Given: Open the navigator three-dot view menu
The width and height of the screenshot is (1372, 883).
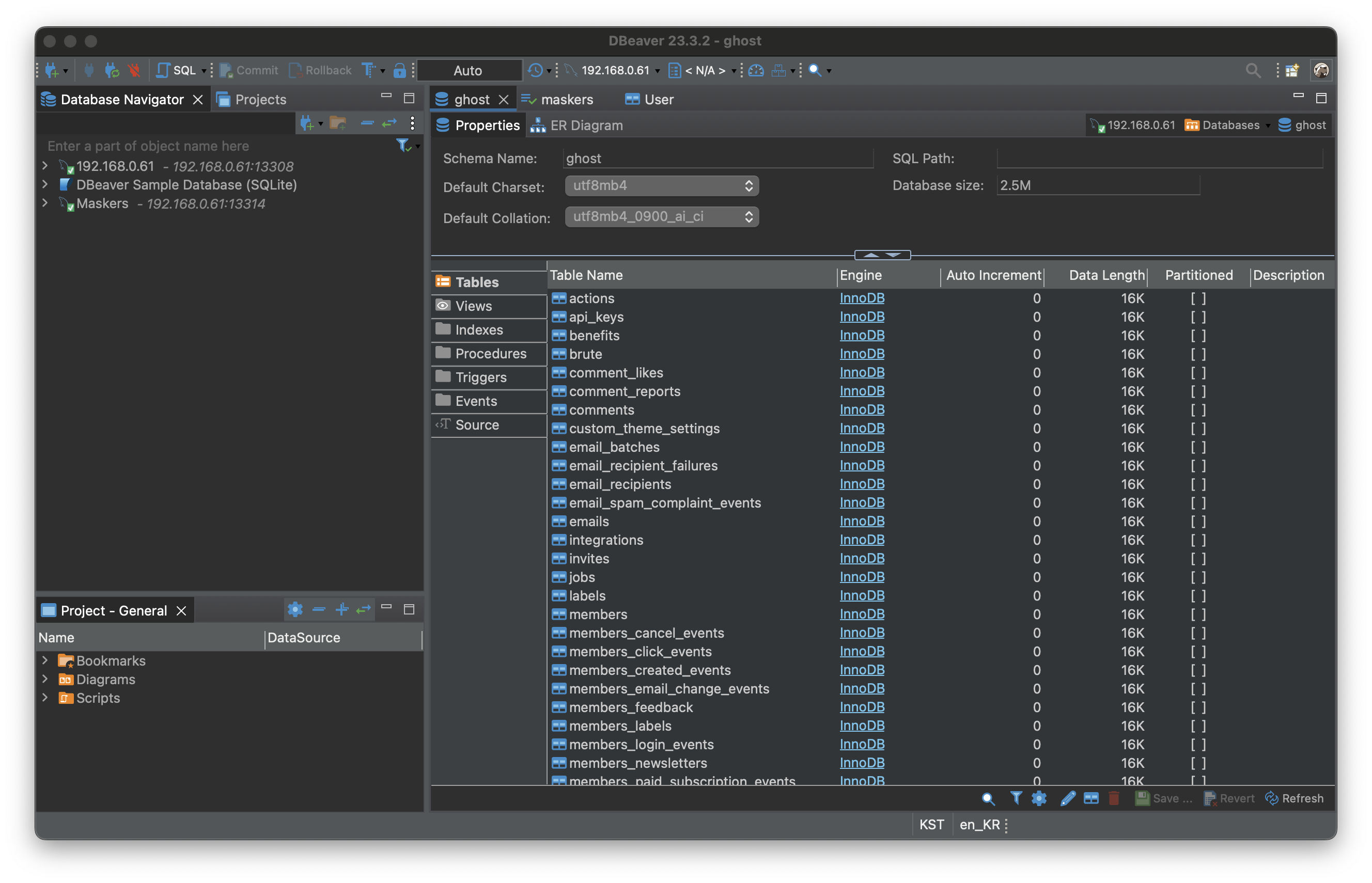Looking at the screenshot, I should pos(412,123).
